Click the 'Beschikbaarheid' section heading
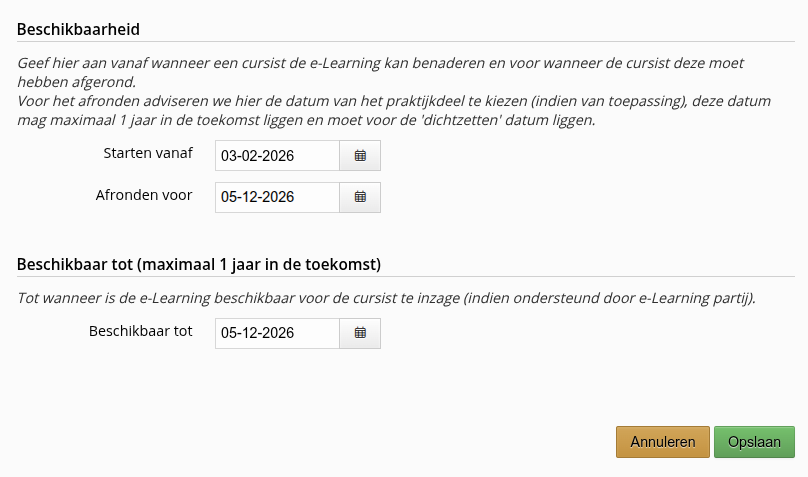 point(77,30)
